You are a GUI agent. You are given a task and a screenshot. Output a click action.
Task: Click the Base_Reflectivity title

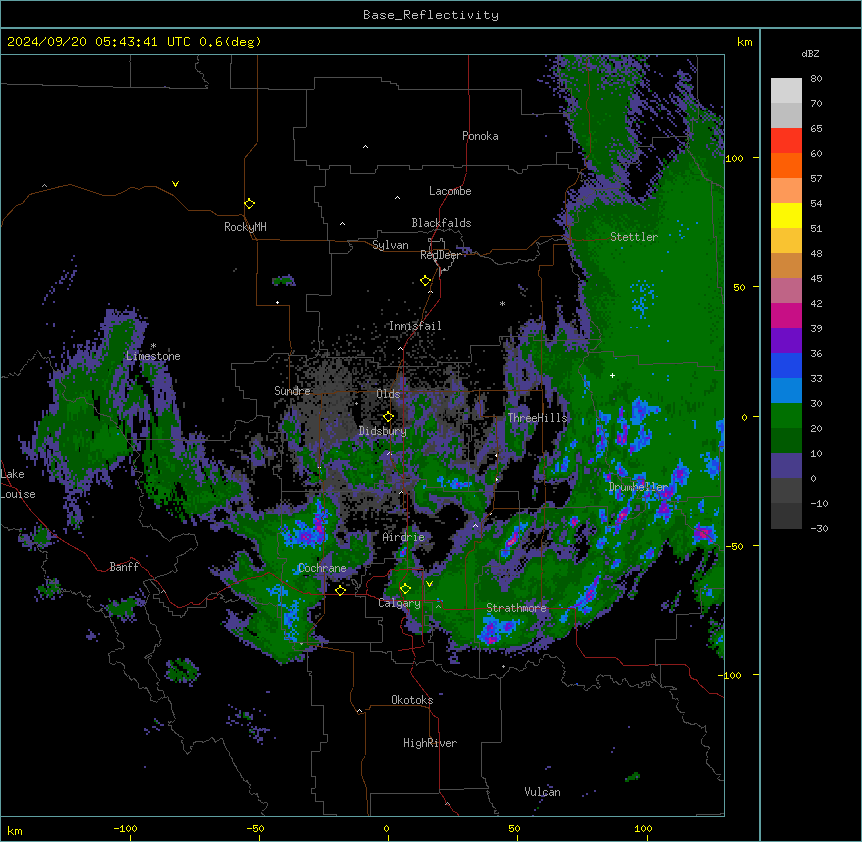[431, 15]
